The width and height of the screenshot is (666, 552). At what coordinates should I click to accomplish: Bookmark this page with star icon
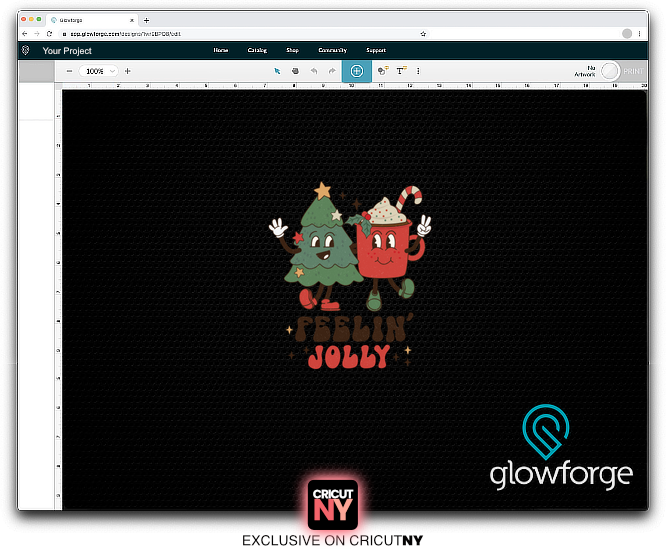tap(423, 34)
